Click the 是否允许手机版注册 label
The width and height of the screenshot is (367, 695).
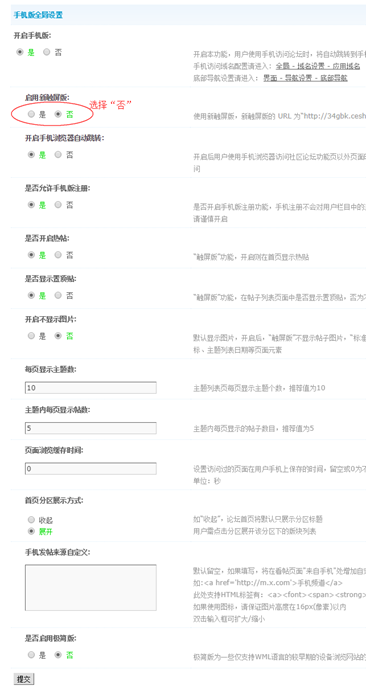click(58, 188)
